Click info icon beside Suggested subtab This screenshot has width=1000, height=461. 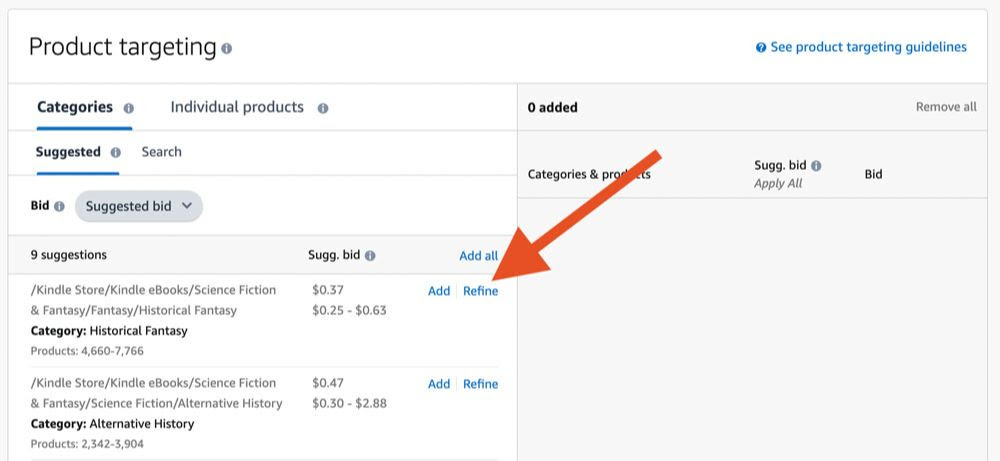[x=116, y=153]
